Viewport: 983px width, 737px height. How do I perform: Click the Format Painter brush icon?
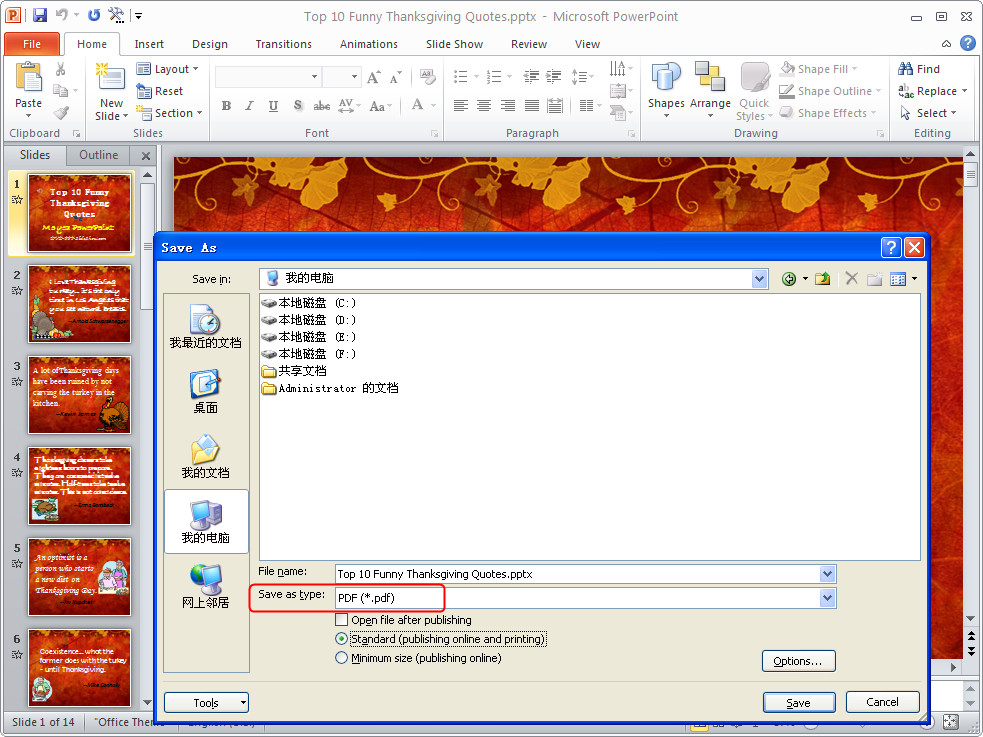tap(61, 113)
